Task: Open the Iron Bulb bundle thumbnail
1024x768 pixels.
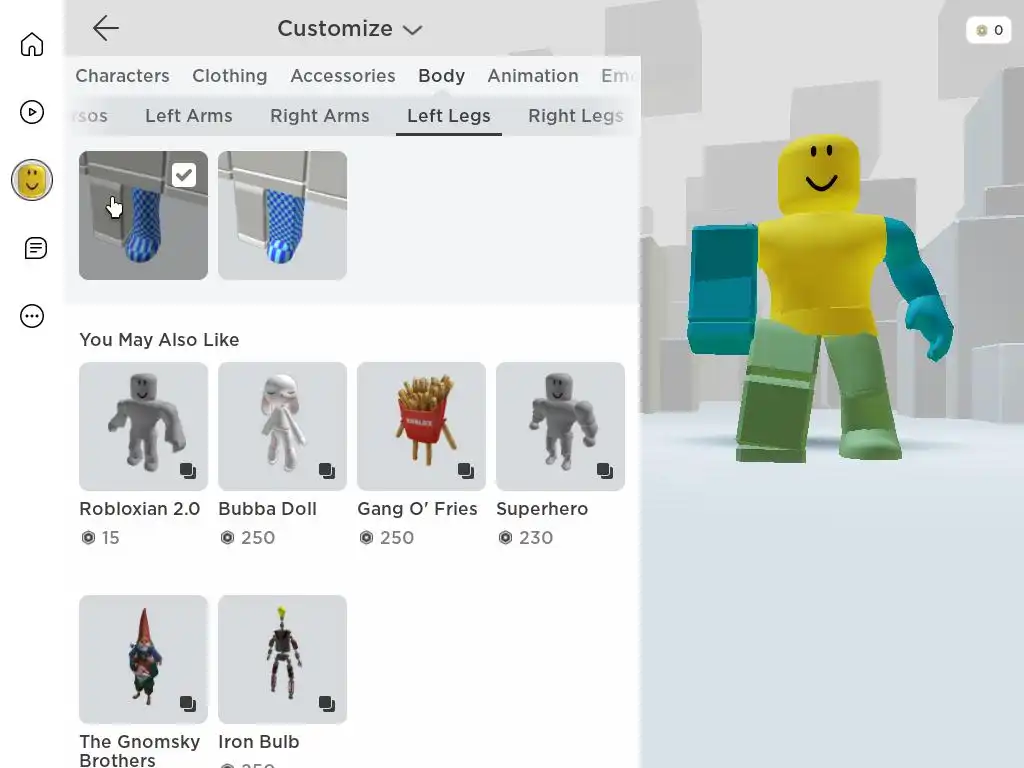Action: 283,659
